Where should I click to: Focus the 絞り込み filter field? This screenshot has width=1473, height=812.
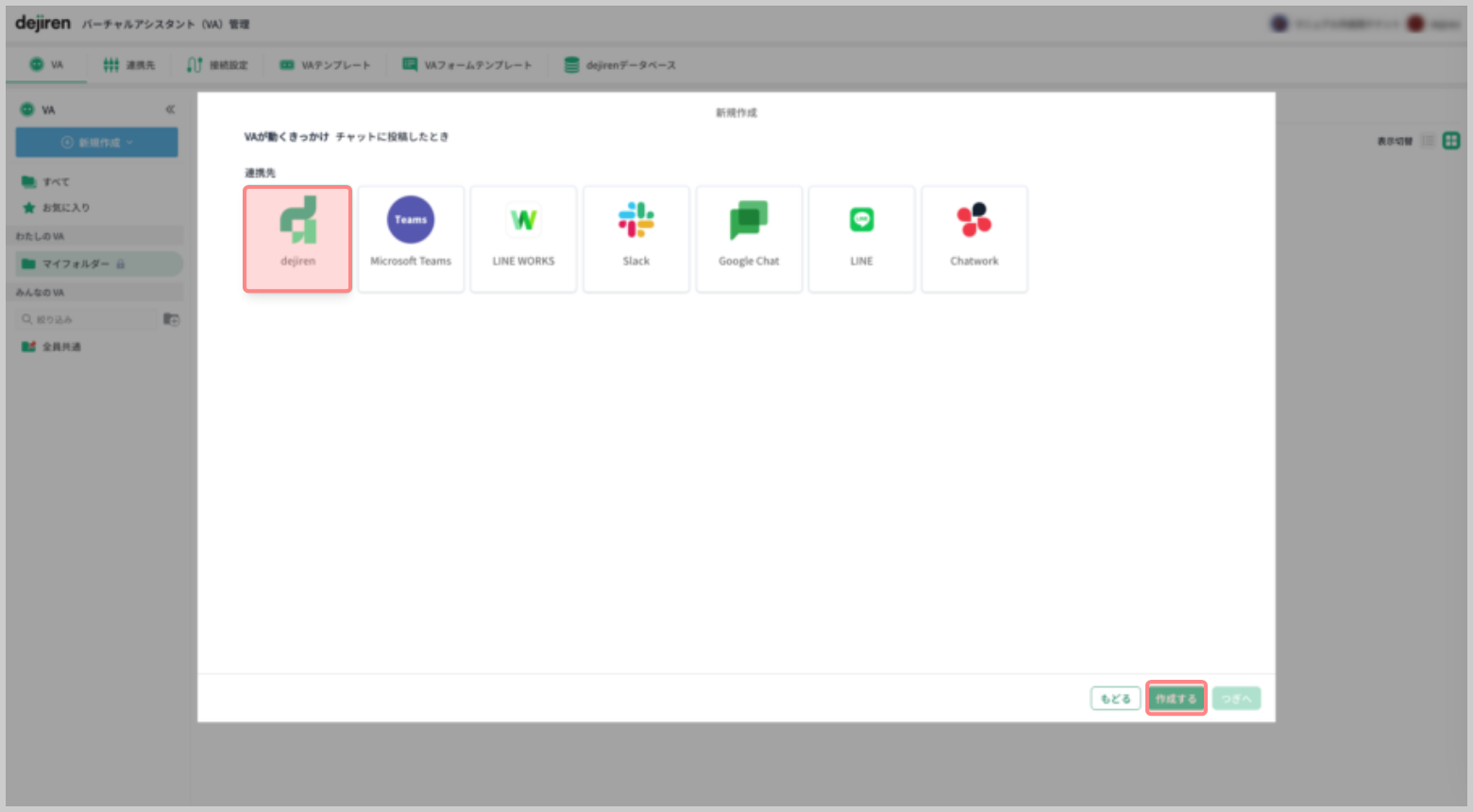pyautogui.click(x=85, y=319)
